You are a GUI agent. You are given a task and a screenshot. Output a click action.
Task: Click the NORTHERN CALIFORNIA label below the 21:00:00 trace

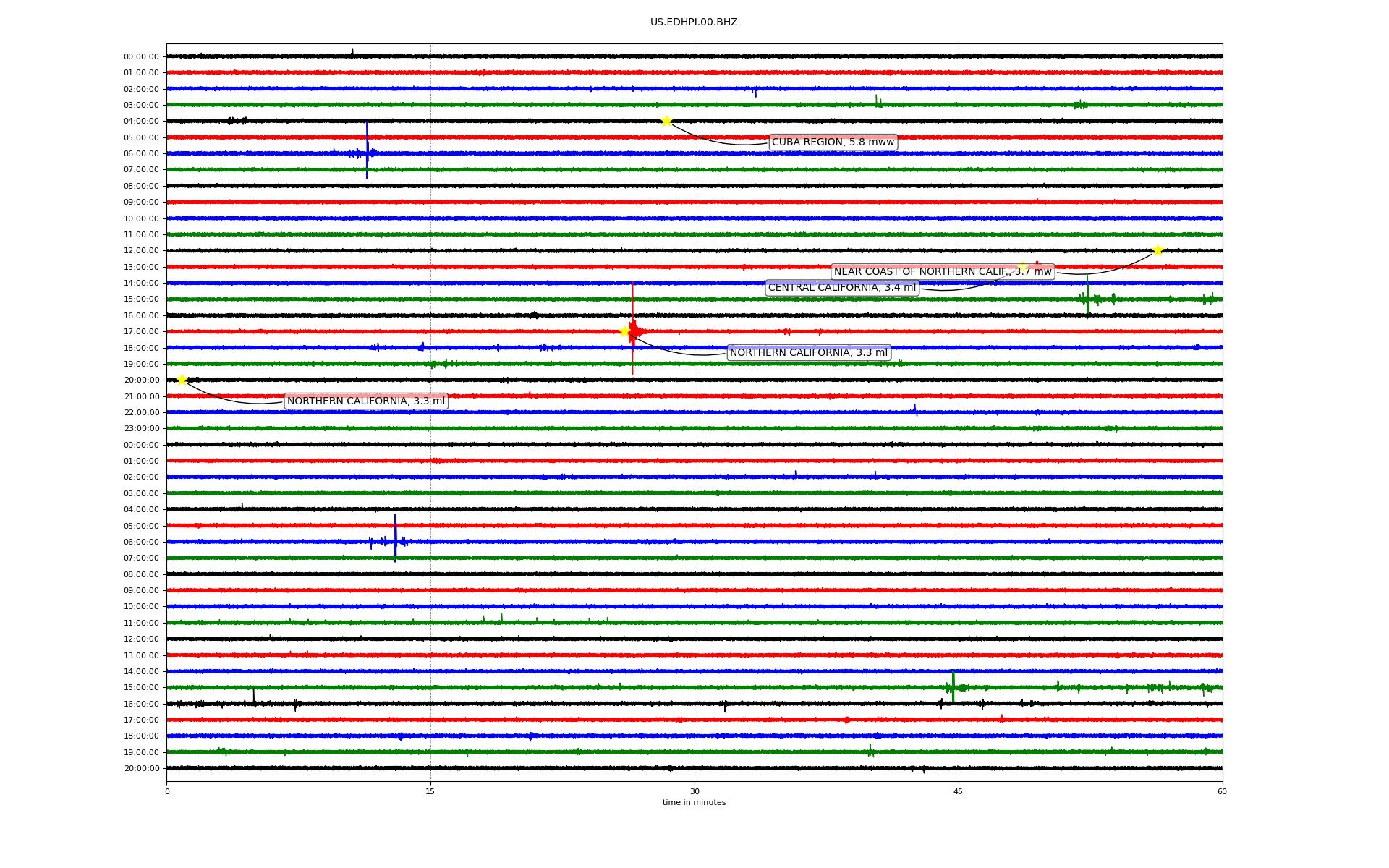(366, 401)
